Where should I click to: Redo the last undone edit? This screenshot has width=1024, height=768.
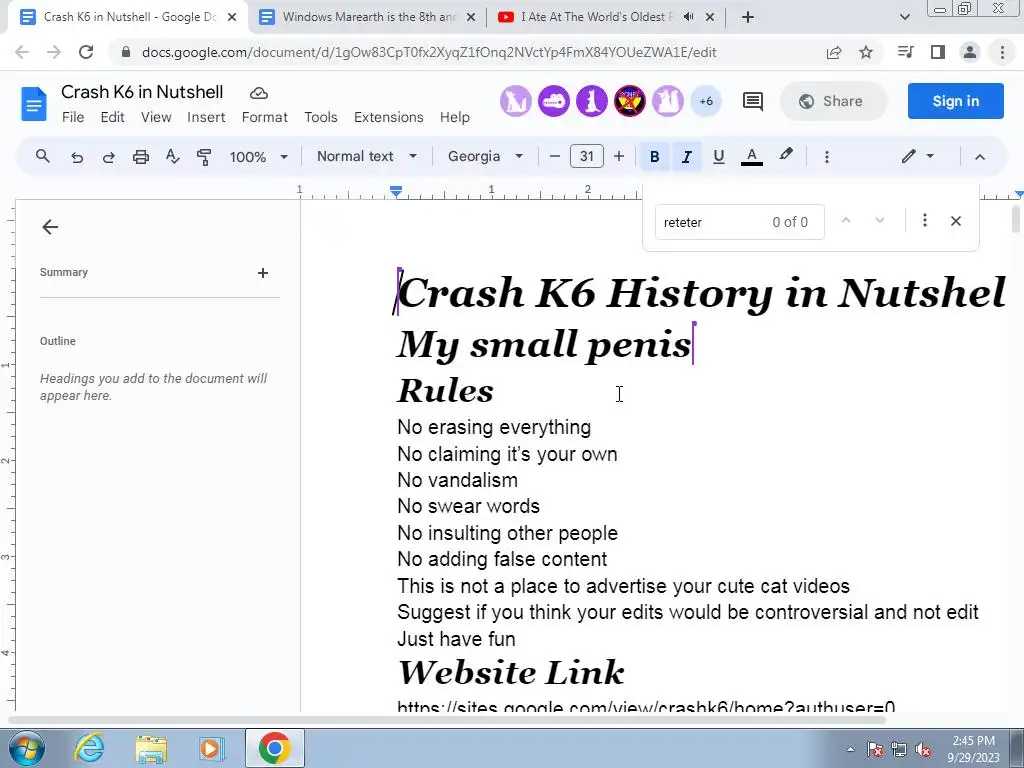pyautogui.click(x=108, y=157)
